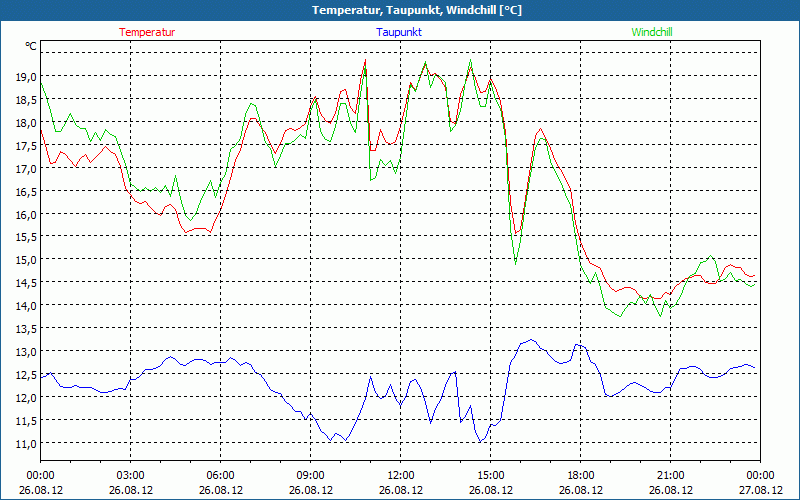The width and height of the screenshot is (800, 500).
Task: Select the 11,0 y-axis value label
Action: (x=25, y=443)
